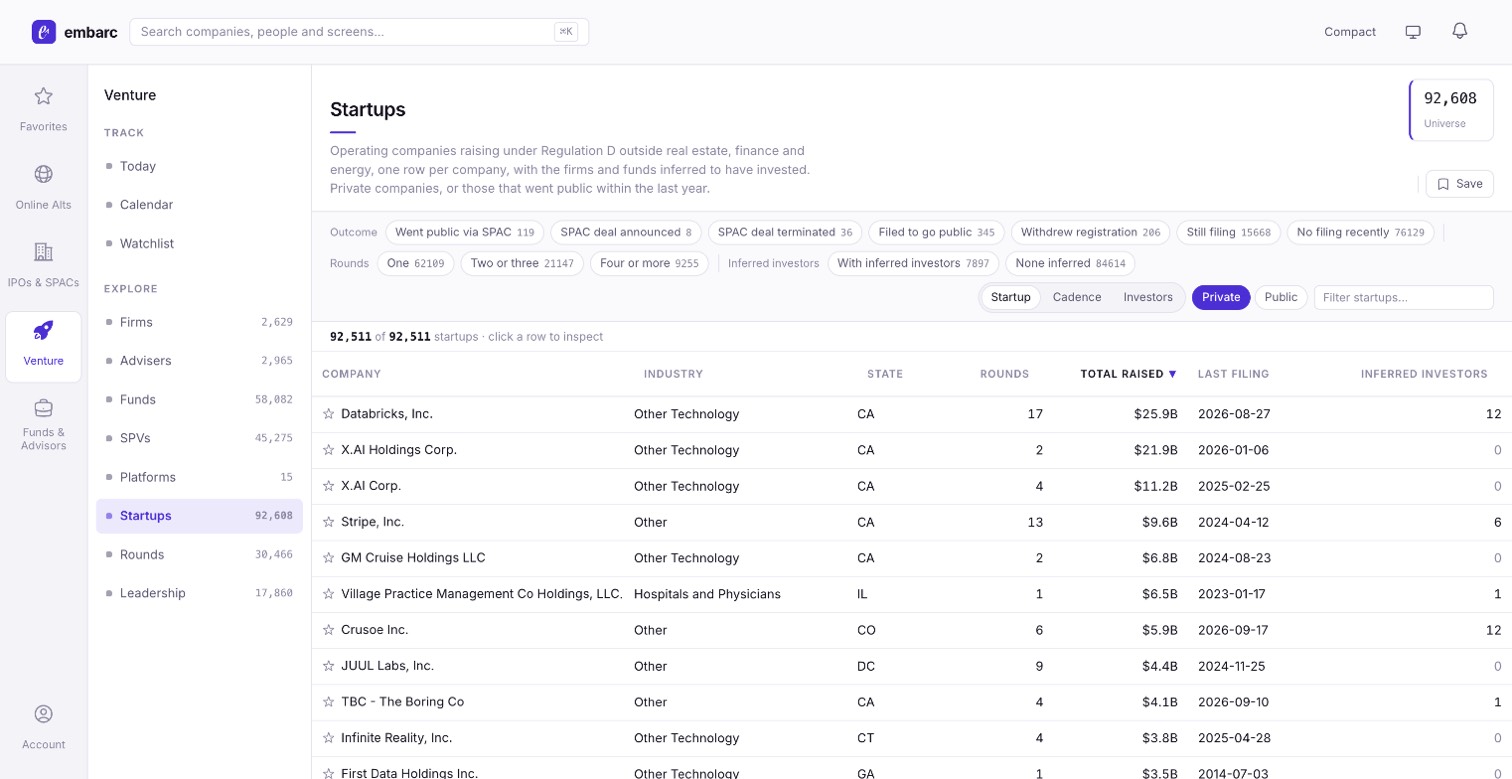1512x779 pixels.
Task: Toggle 'Still filing' outcome filter
Action: (x=1229, y=232)
